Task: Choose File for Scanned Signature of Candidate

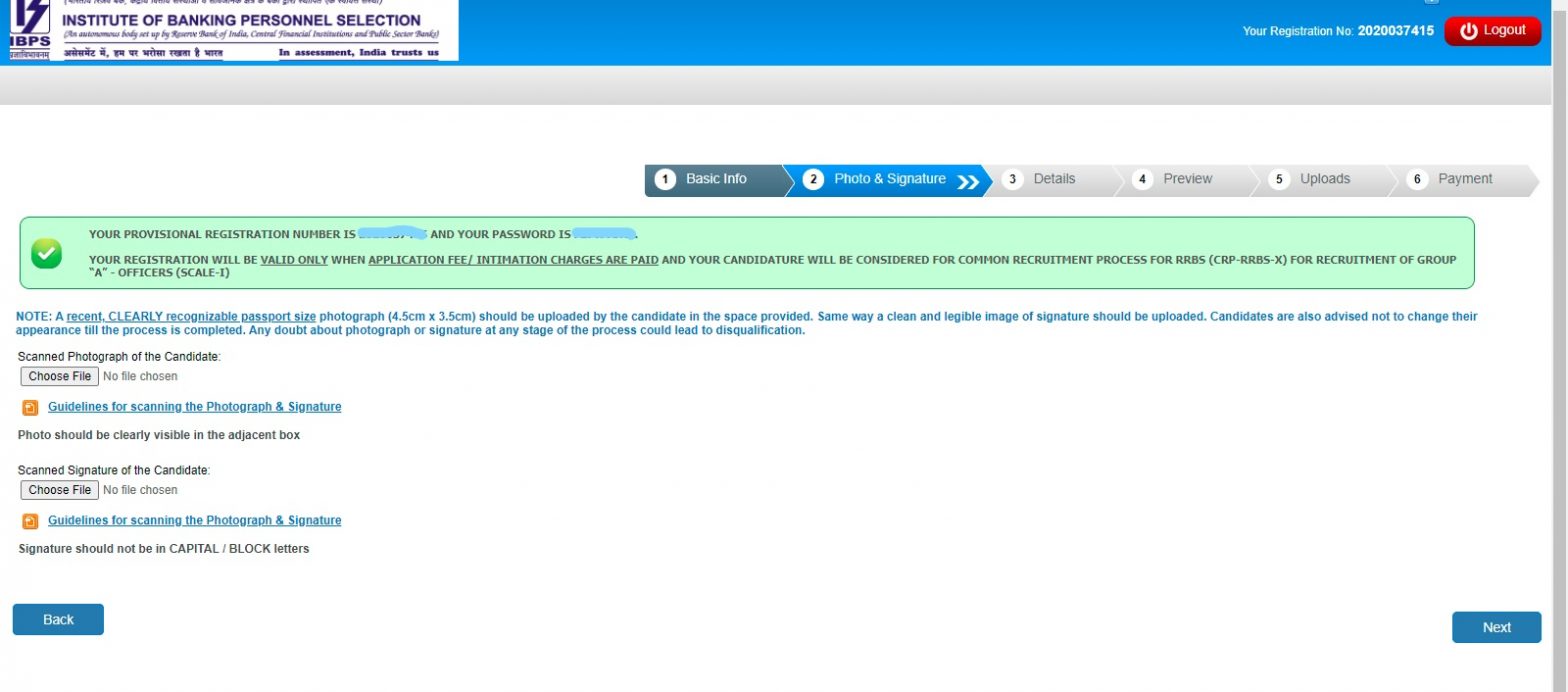Action: coord(60,490)
